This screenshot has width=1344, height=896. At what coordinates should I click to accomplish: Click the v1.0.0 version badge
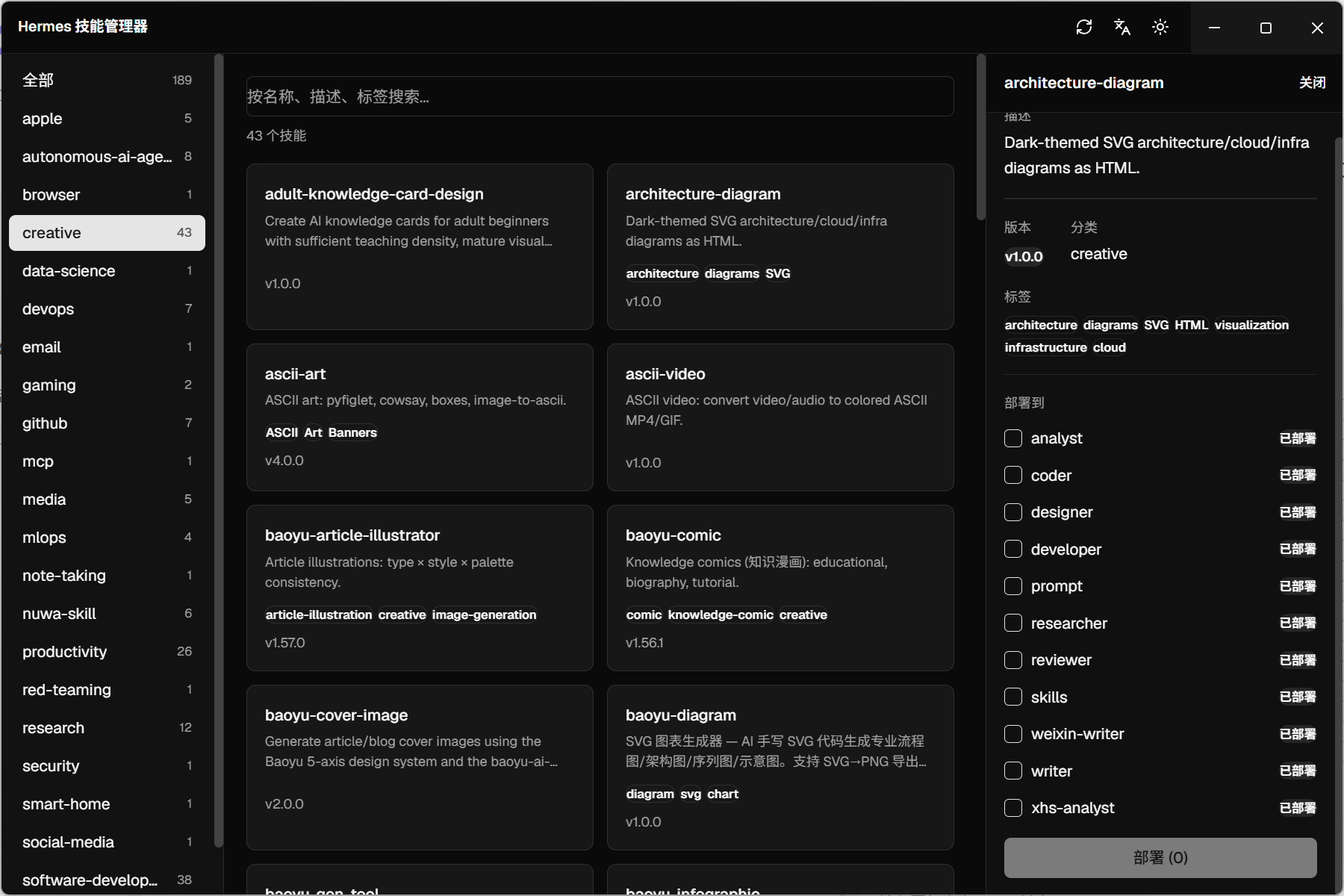click(1024, 257)
